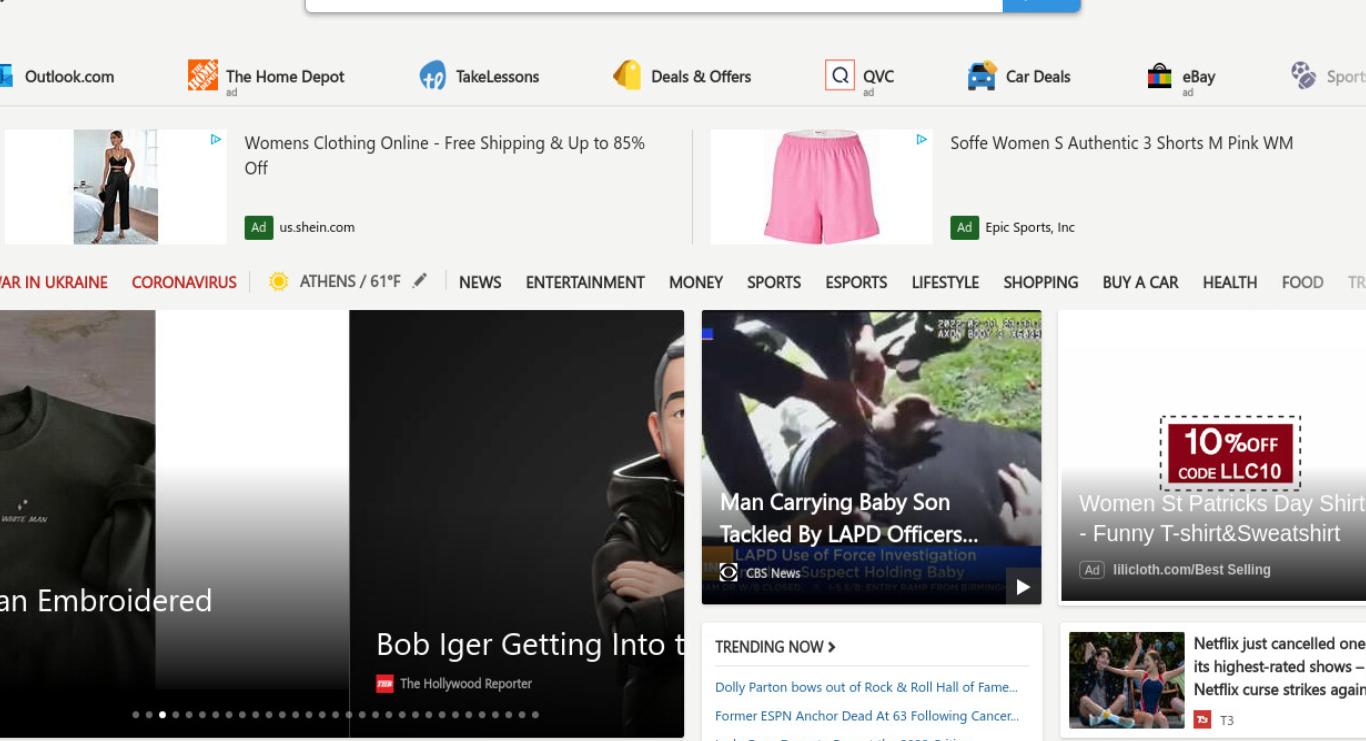Open Former ESPN Anchor Dead At 63 story
This screenshot has width=1366, height=741.
867,716
